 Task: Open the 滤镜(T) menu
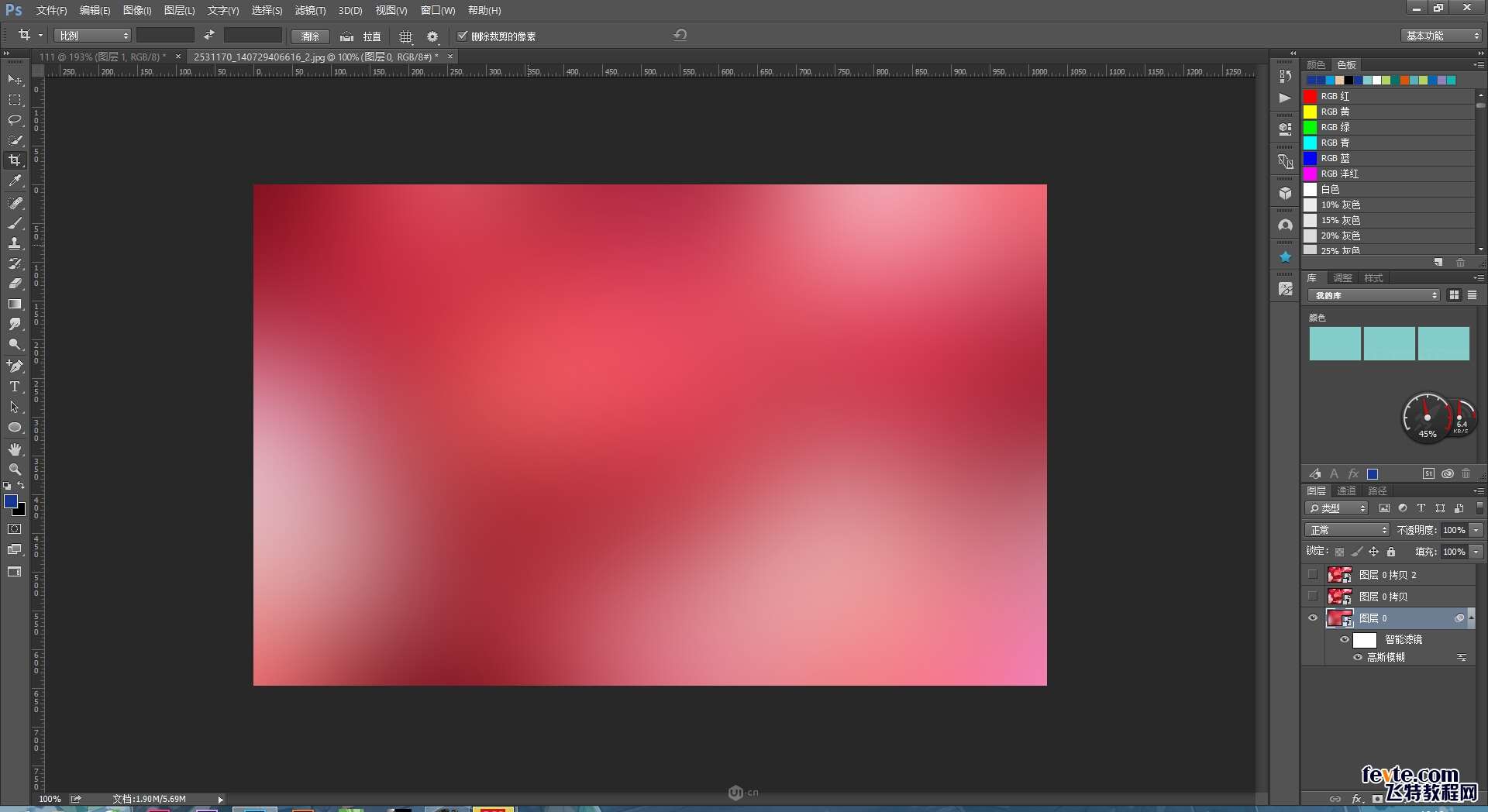[x=310, y=10]
